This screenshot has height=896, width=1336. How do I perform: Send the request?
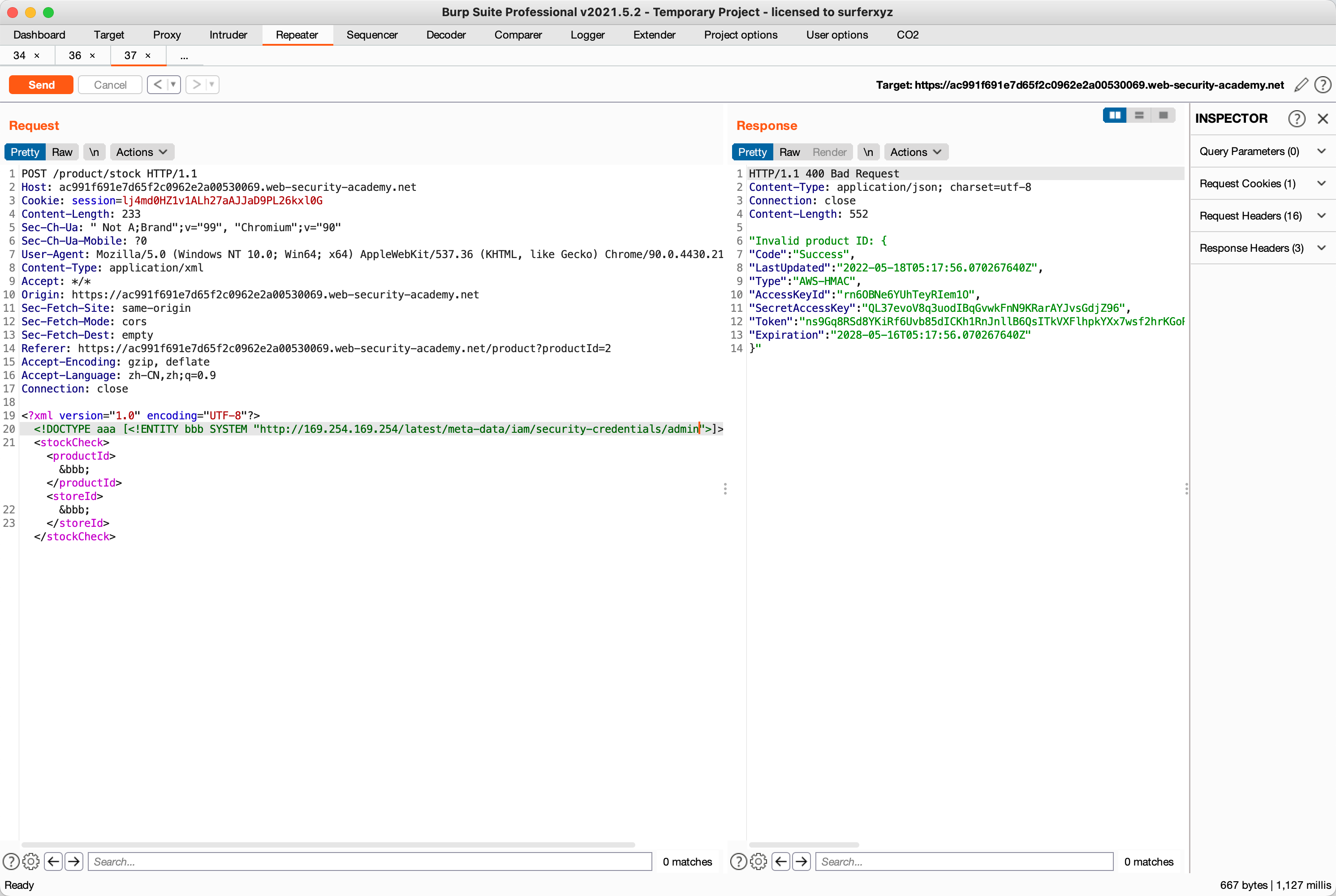pyautogui.click(x=41, y=85)
